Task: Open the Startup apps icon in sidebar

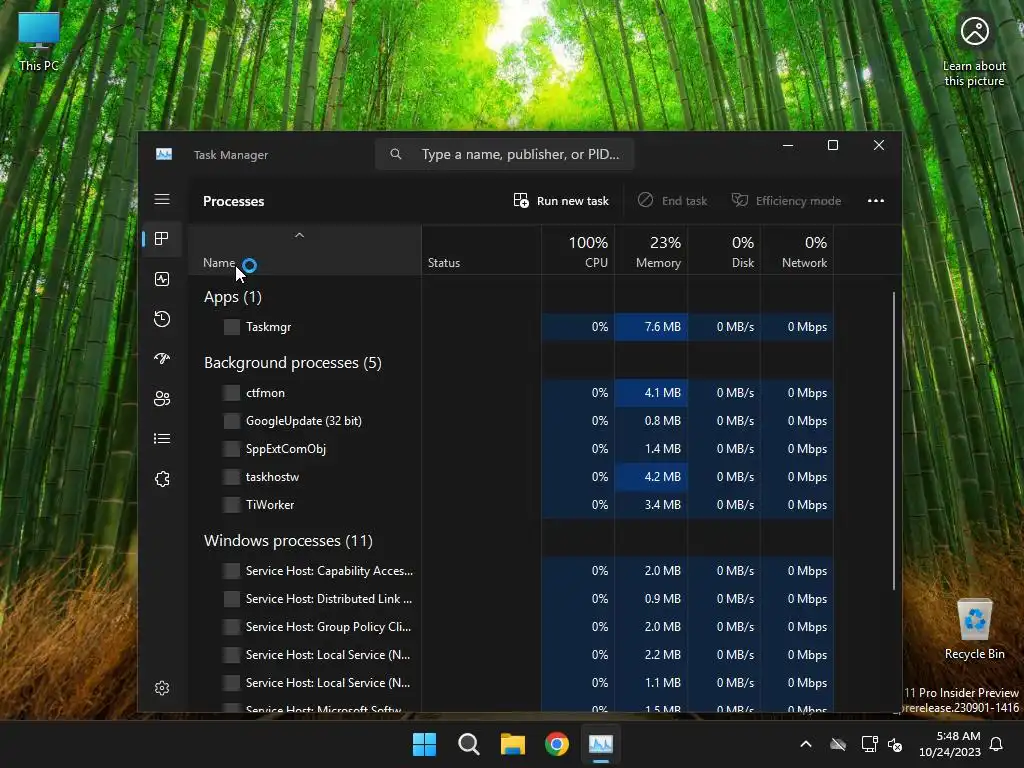Action: (162, 359)
